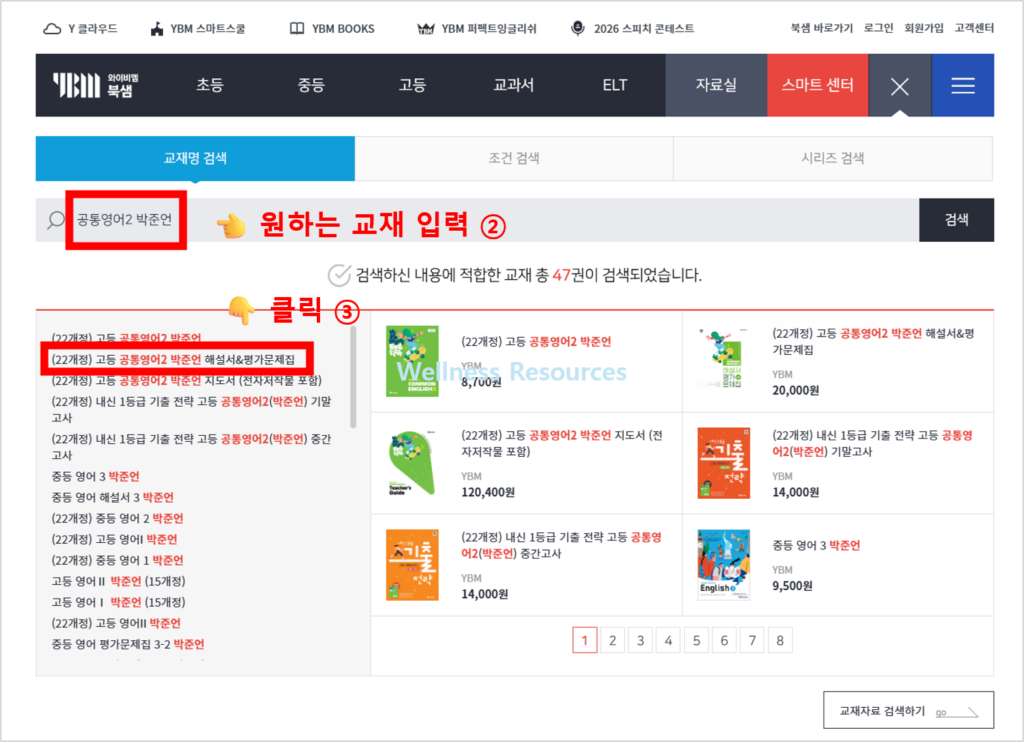The height and width of the screenshot is (742, 1024).
Task: Select (22개정) 고등 영어I 박준언
Action: click(x=114, y=539)
